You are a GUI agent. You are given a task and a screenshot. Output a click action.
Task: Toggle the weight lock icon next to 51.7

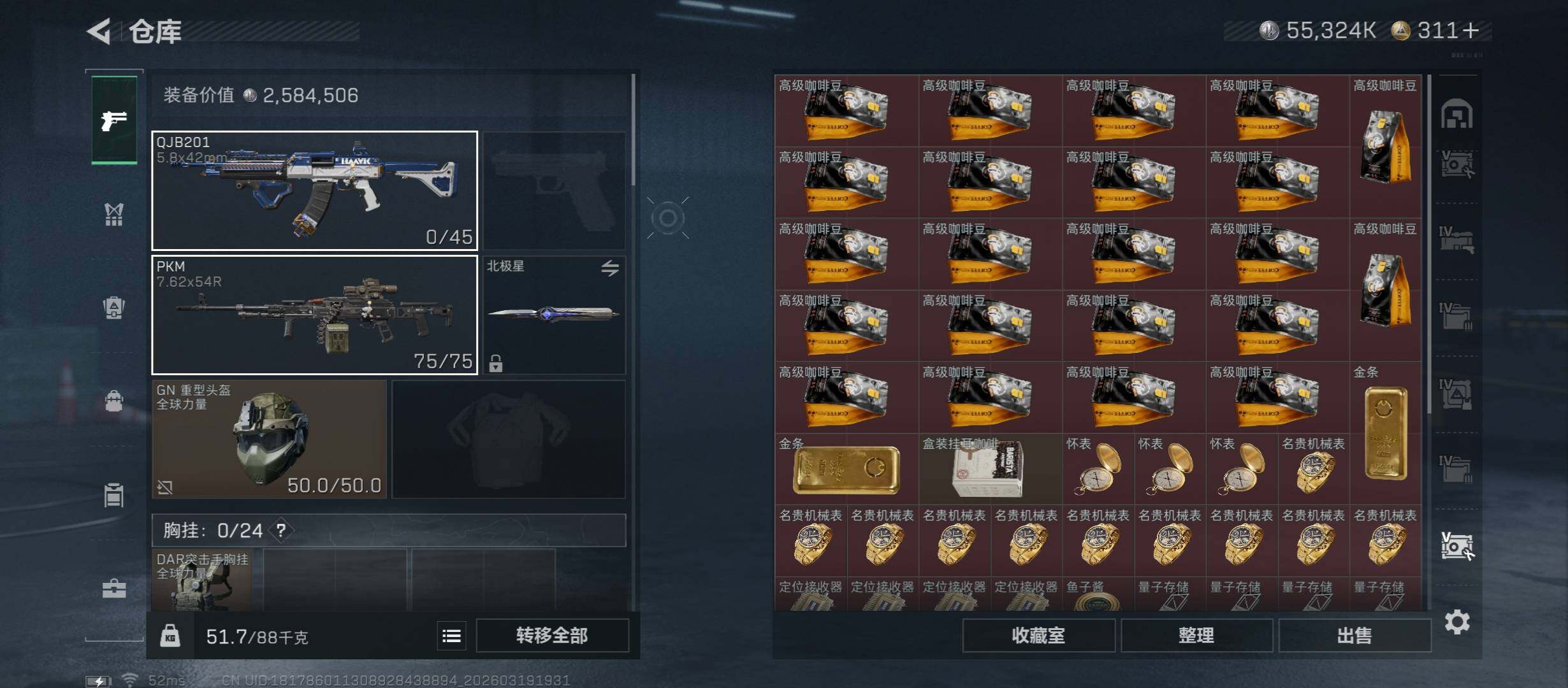(170, 636)
